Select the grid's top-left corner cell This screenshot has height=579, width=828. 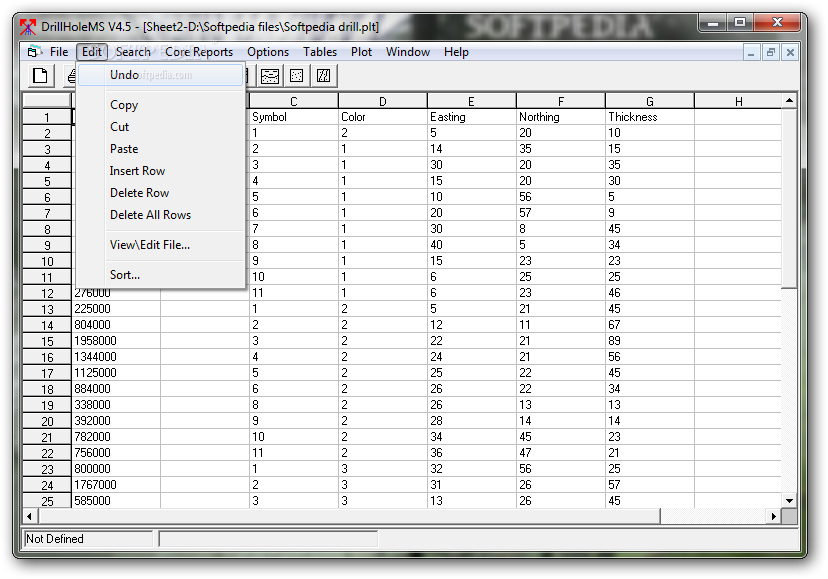(47, 101)
